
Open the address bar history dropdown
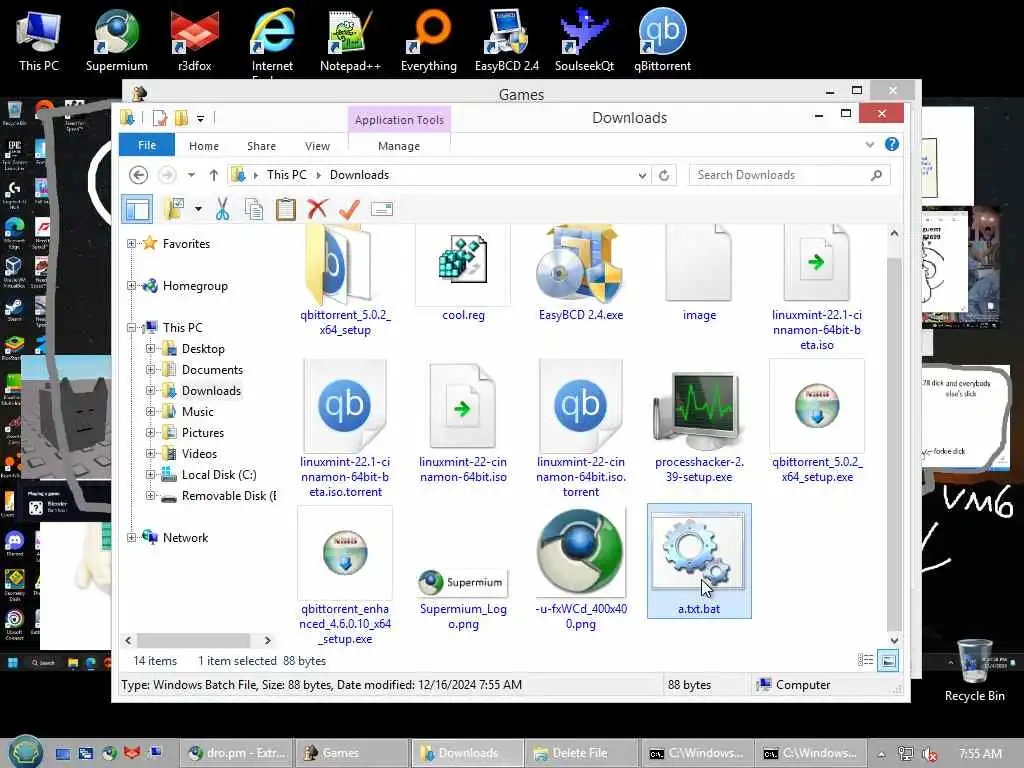point(642,175)
